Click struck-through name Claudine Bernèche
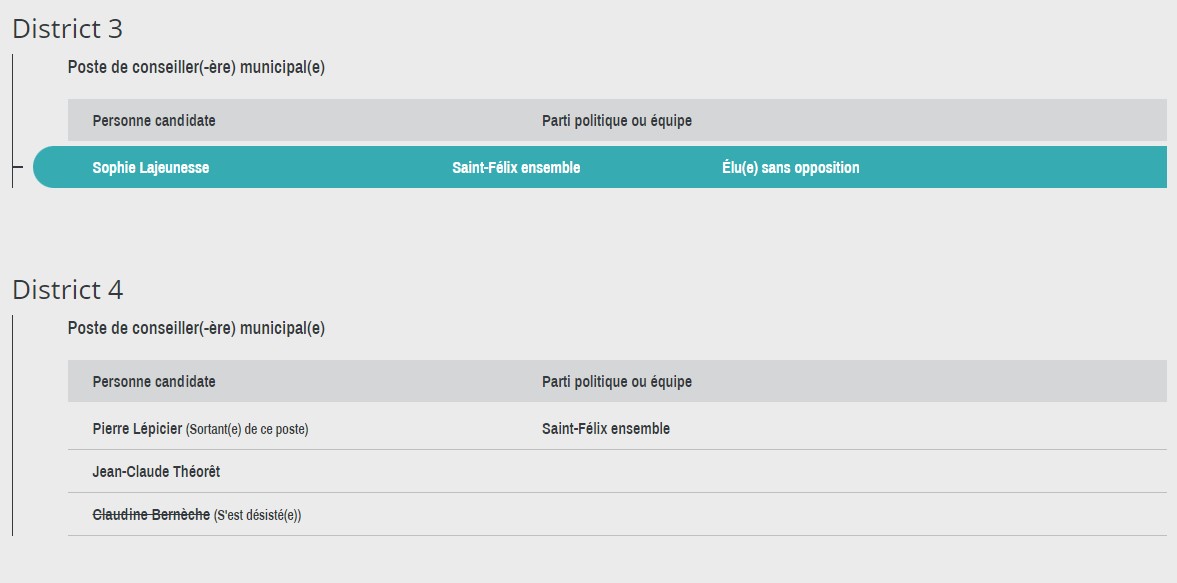Screen dimensions: 1177x583 coord(151,515)
